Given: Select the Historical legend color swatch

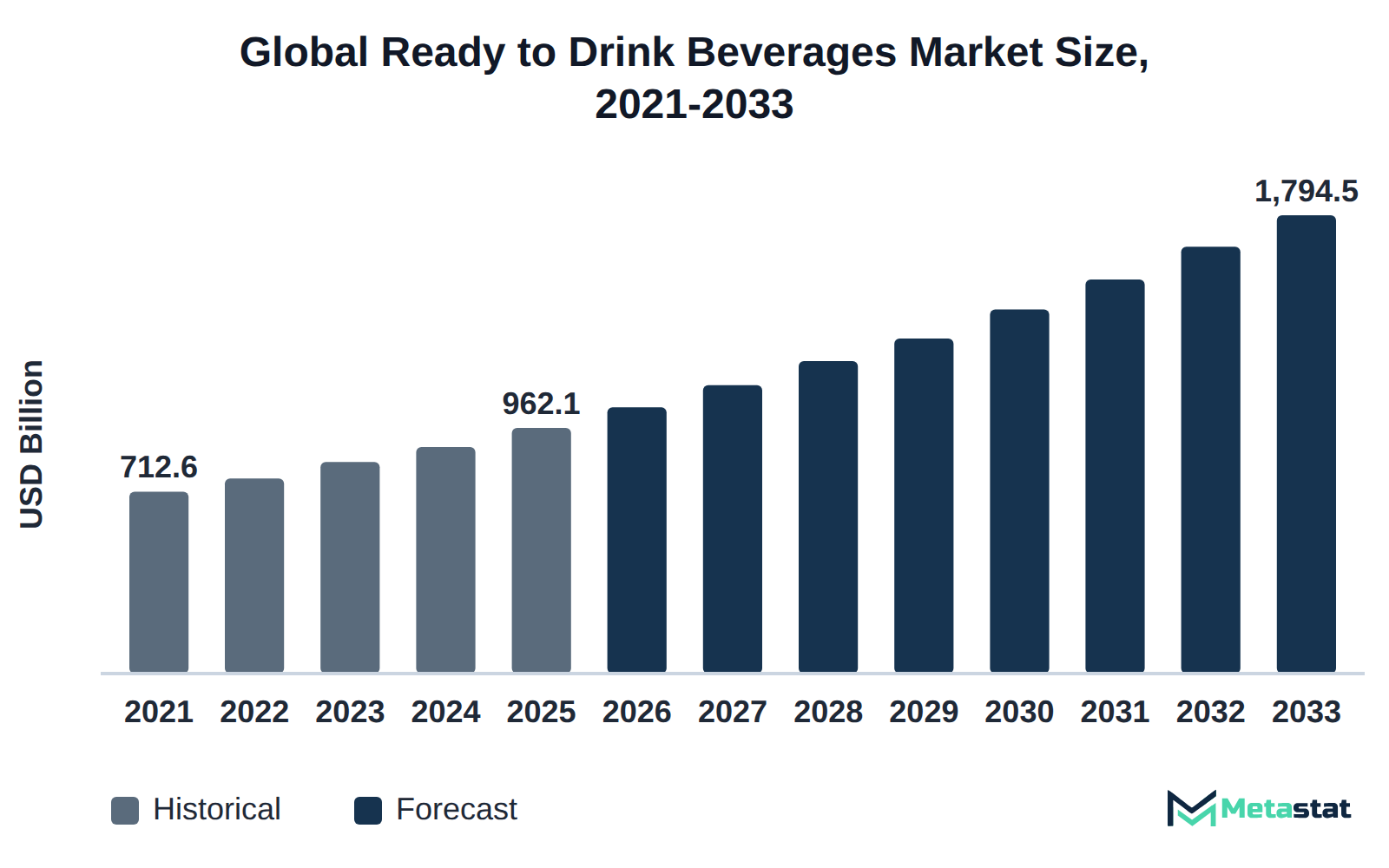Looking at the screenshot, I should tap(125, 810).
